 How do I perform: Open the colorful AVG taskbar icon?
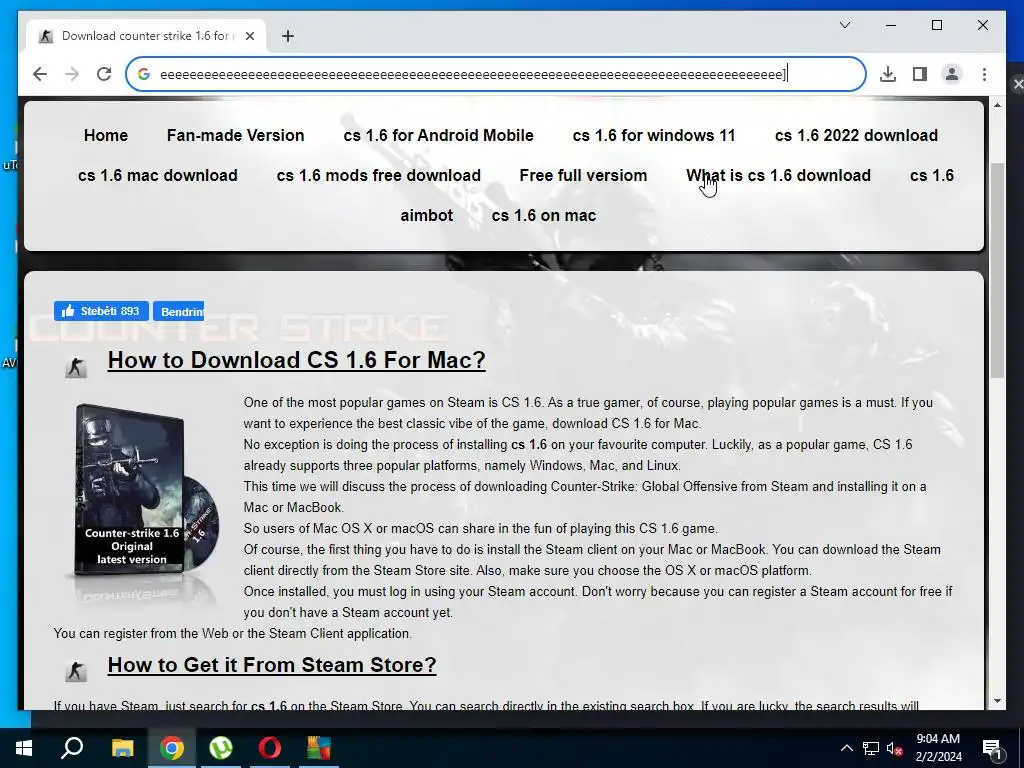[x=319, y=748]
